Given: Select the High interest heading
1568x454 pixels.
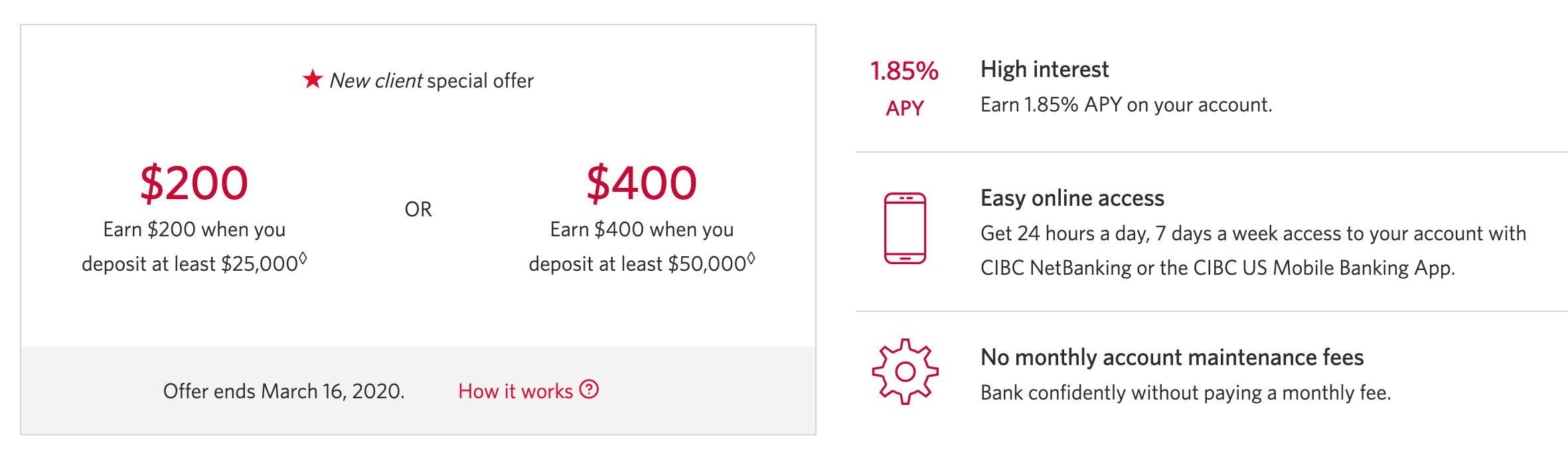Looking at the screenshot, I should (x=1044, y=69).
